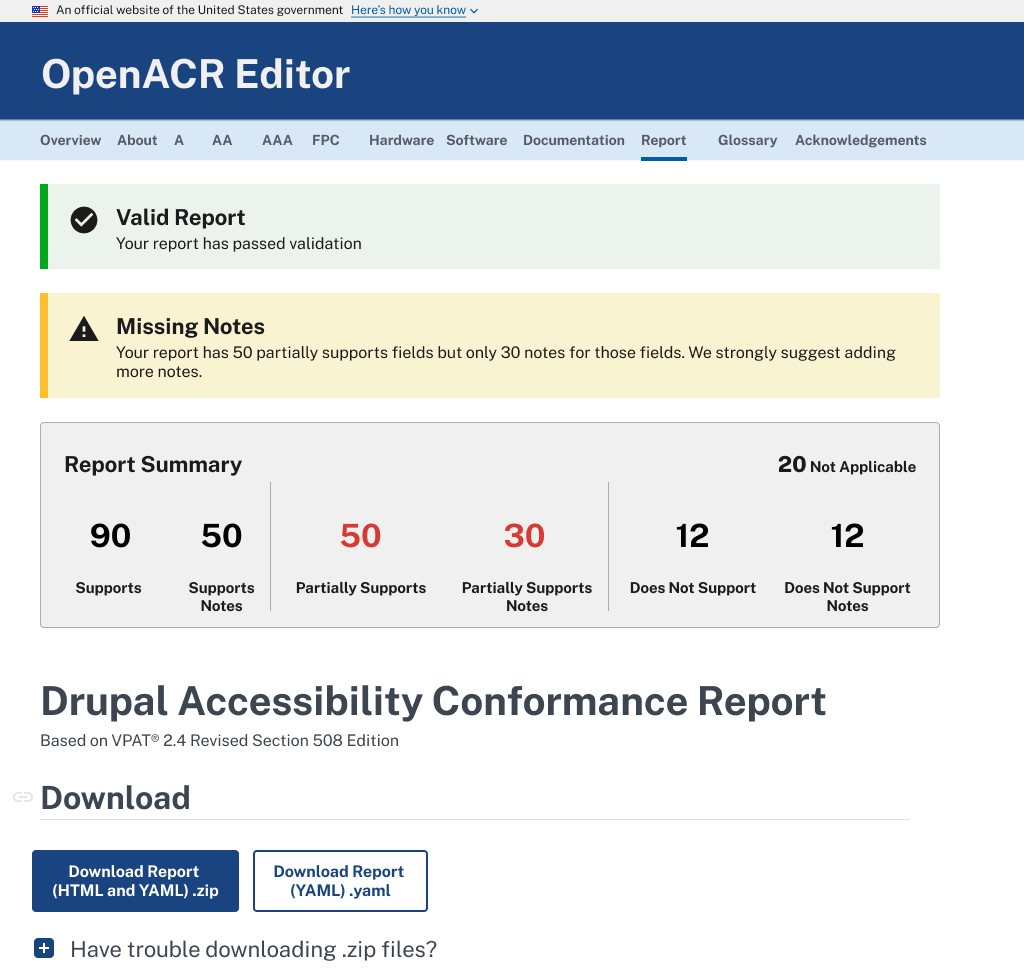This screenshot has width=1024, height=974.
Task: Open the FPC tab
Action: (x=326, y=140)
